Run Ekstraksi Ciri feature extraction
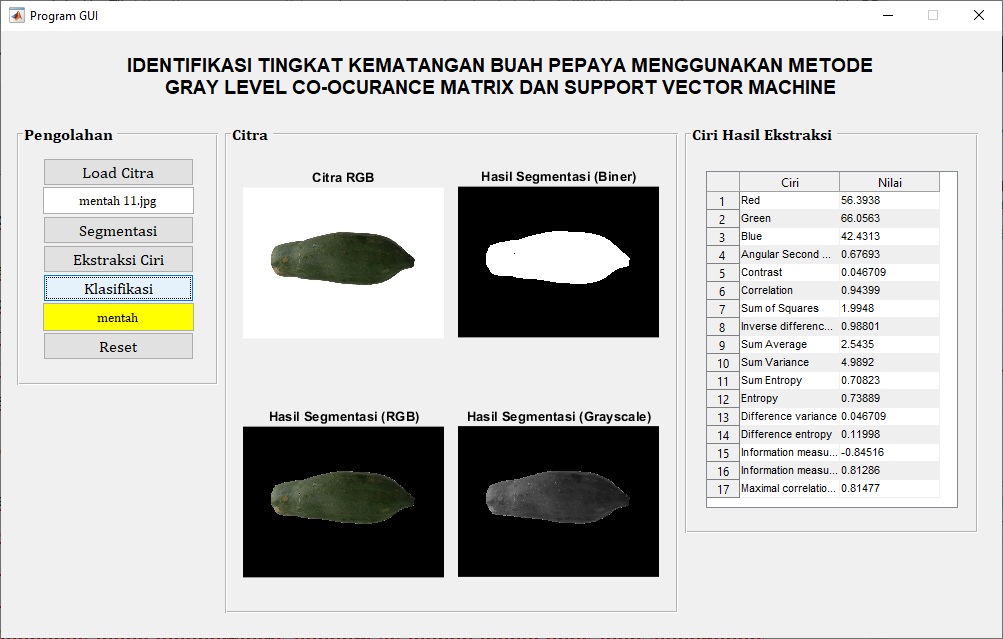The height and width of the screenshot is (639, 1003). (118, 259)
